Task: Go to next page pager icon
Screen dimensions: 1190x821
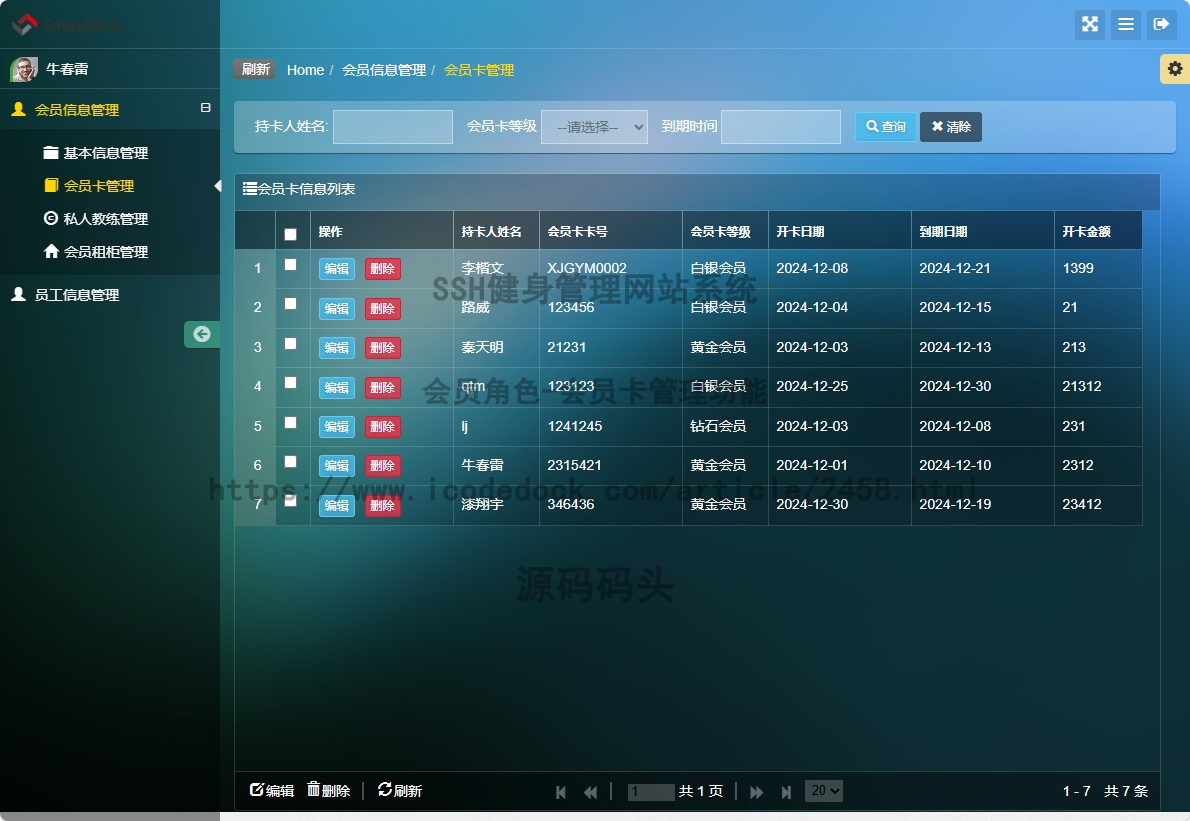Action: click(757, 792)
